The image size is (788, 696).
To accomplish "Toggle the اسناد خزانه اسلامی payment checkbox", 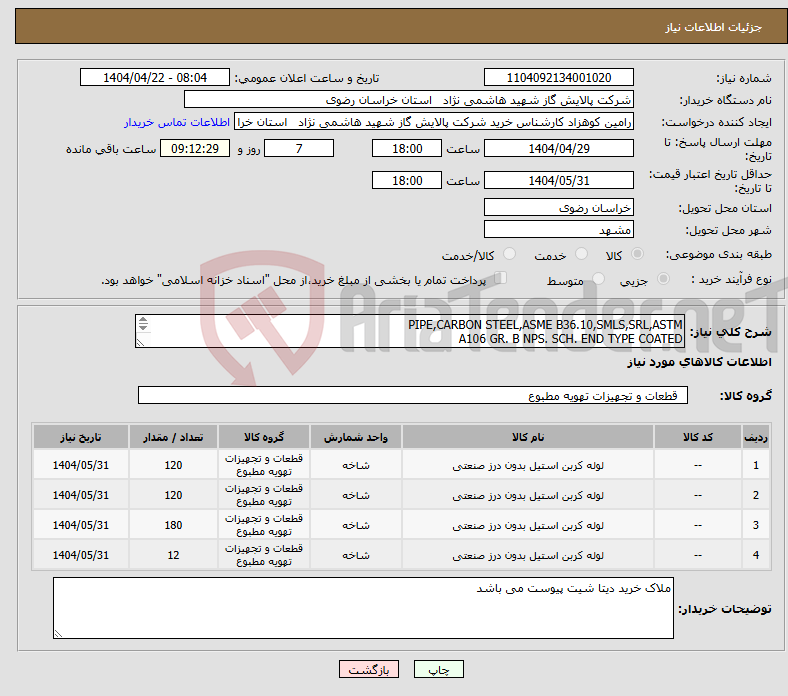I will [501, 277].
